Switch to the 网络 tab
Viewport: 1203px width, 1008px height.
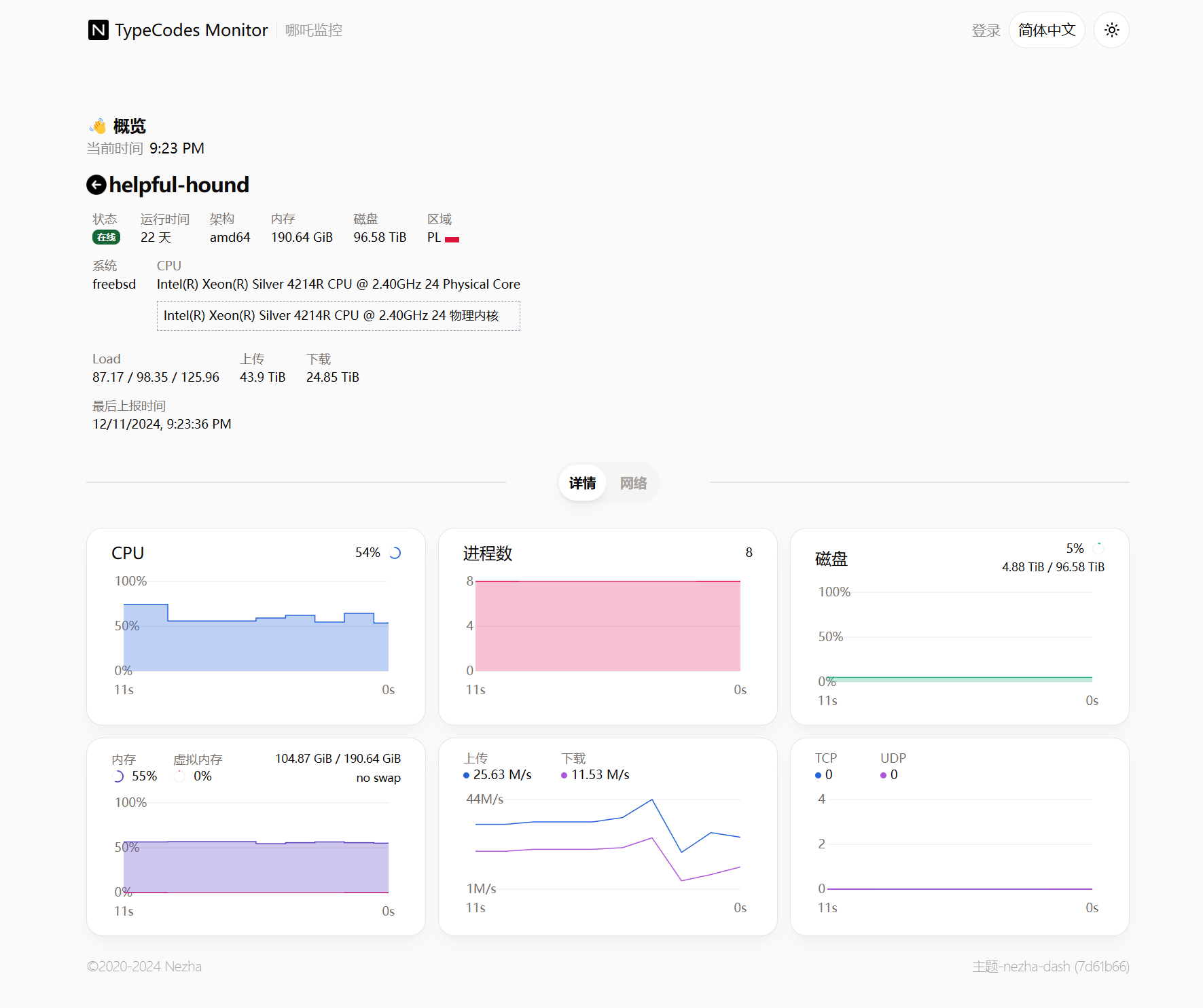[633, 483]
